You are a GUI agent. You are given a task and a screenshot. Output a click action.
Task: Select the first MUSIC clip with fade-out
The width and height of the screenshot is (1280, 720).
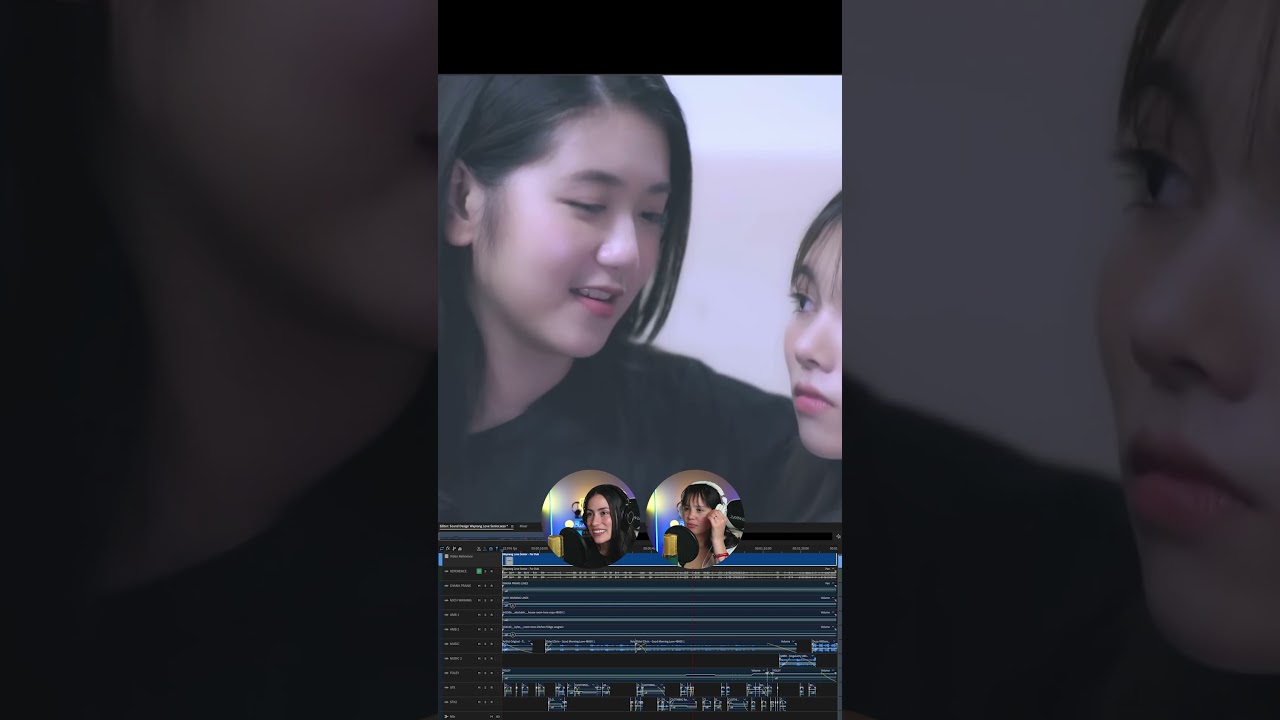517,647
